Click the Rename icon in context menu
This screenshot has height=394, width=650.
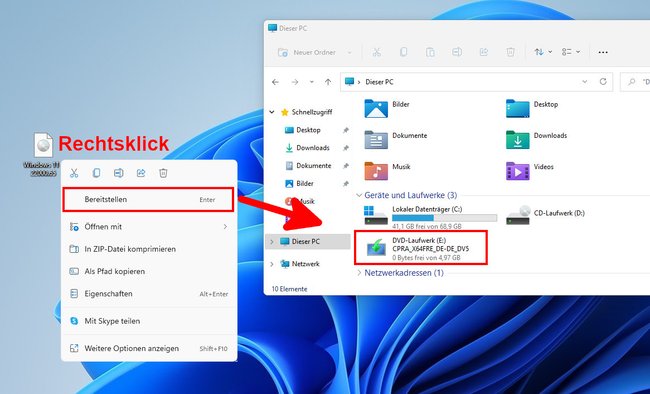click(x=119, y=173)
